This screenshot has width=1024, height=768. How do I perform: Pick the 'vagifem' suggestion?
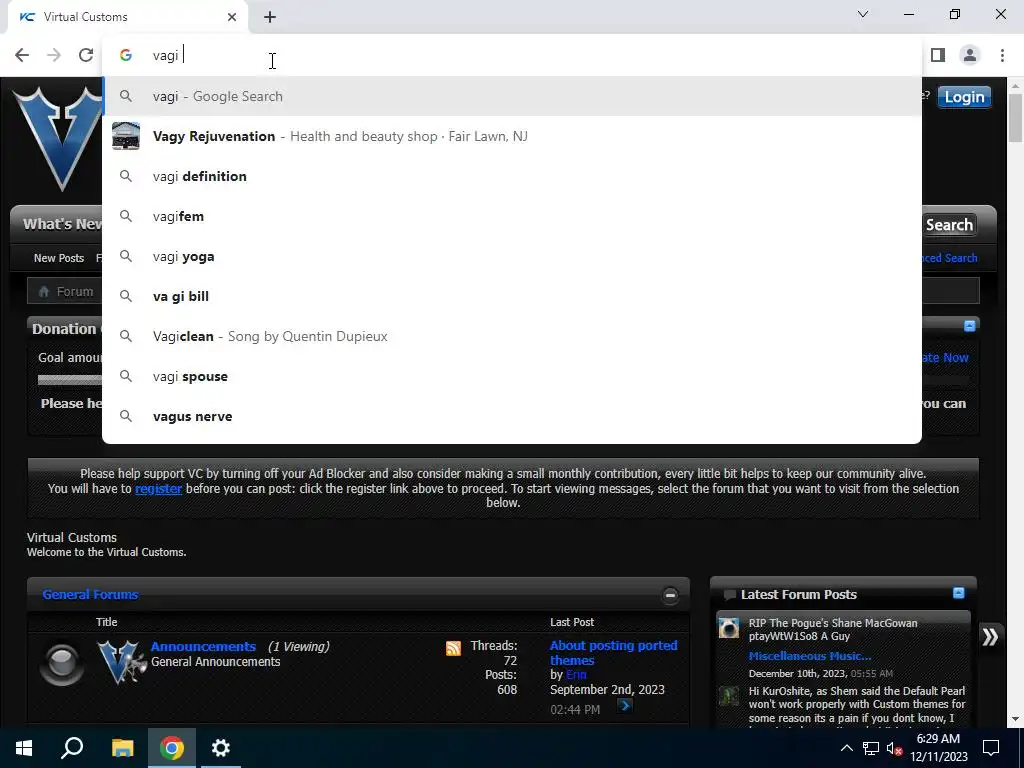click(x=512, y=216)
